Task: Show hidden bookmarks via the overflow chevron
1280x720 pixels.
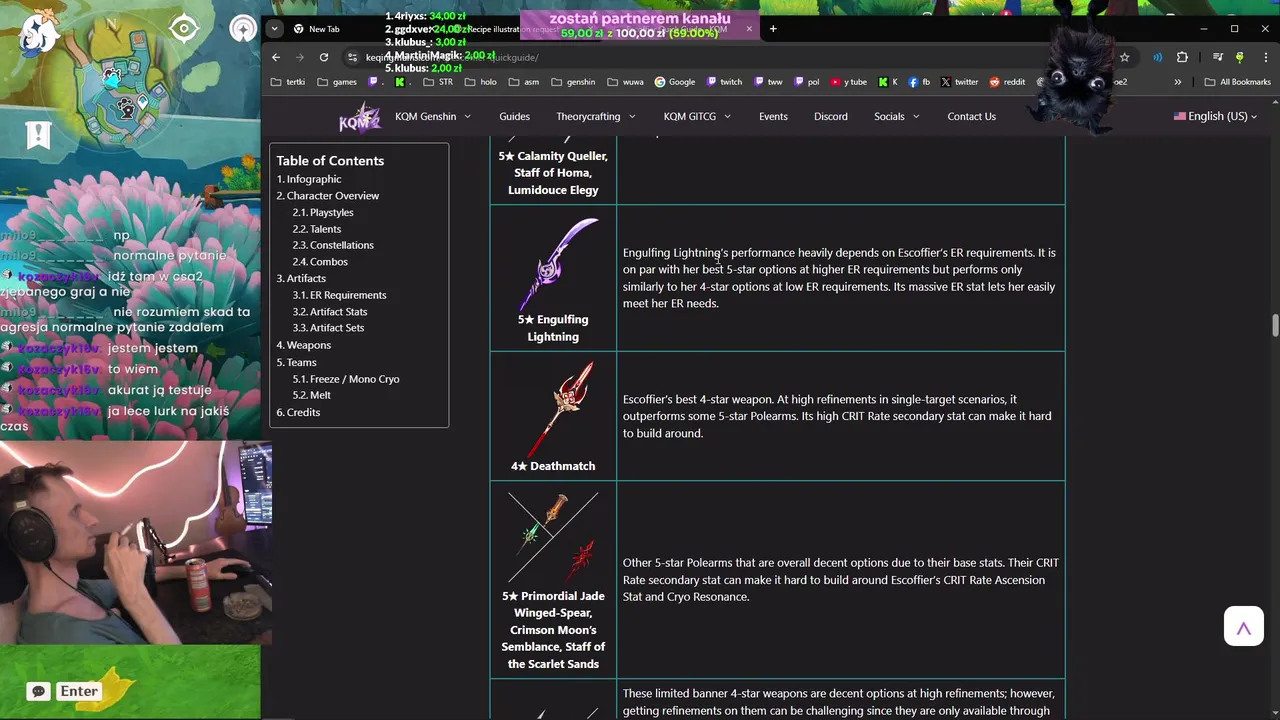Action: point(1177,82)
